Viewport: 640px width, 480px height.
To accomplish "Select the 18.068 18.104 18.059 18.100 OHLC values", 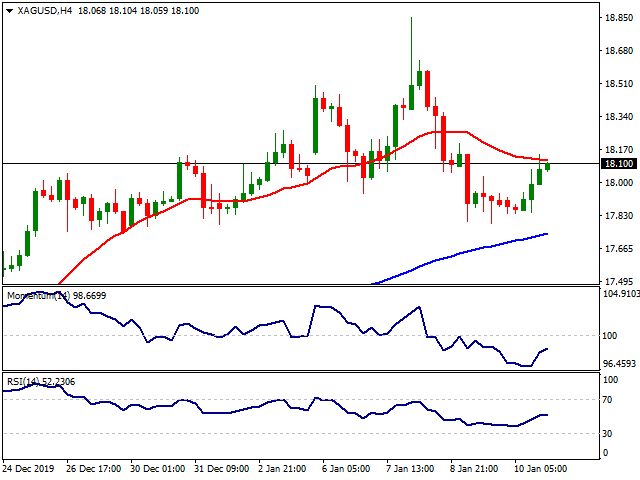I will (x=138, y=11).
